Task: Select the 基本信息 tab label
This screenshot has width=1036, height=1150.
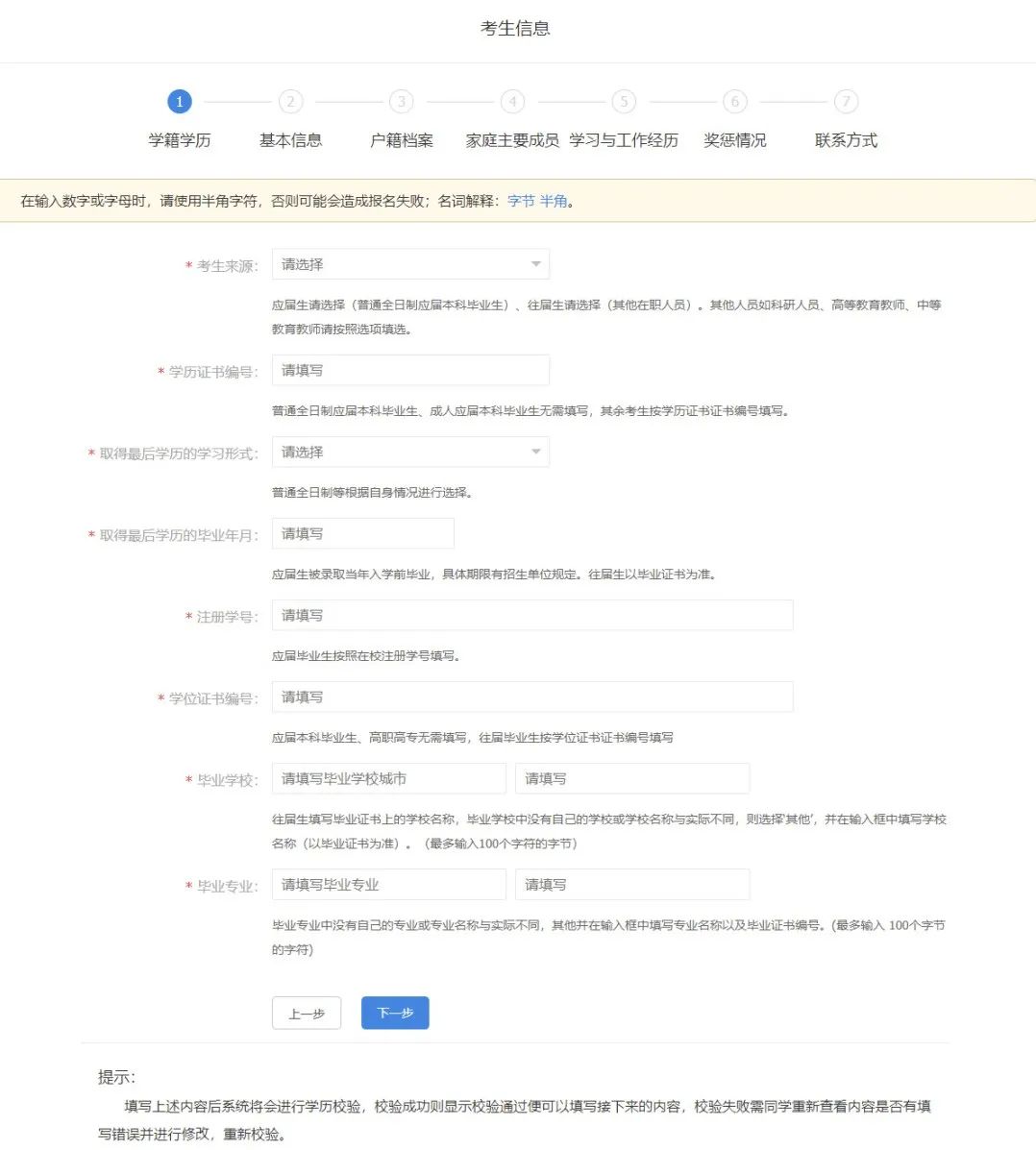Action: click(x=290, y=139)
